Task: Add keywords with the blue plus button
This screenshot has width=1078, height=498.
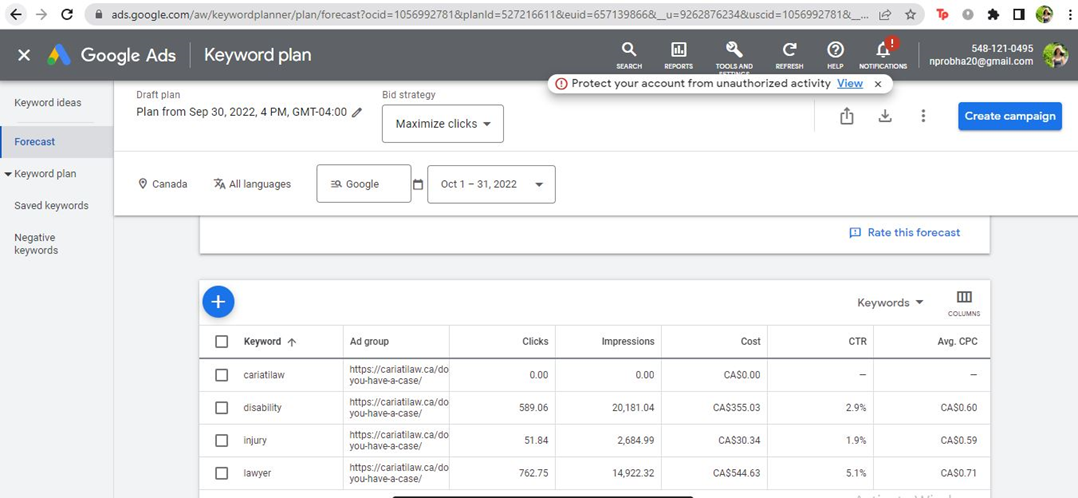Action: 219,301
